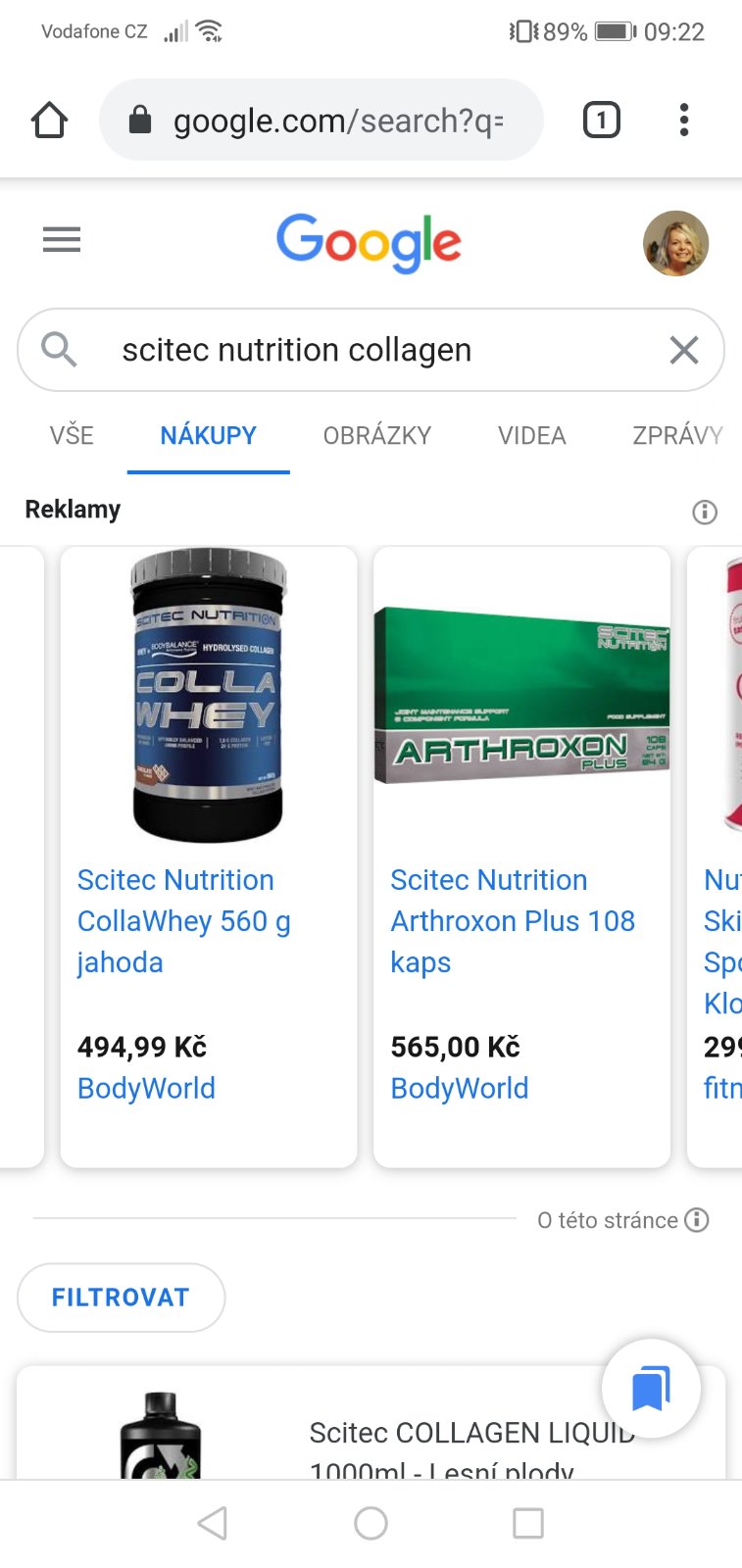This screenshot has width=742, height=1568.
Task: Open the info icon beside Reklamy
Action: point(704,512)
